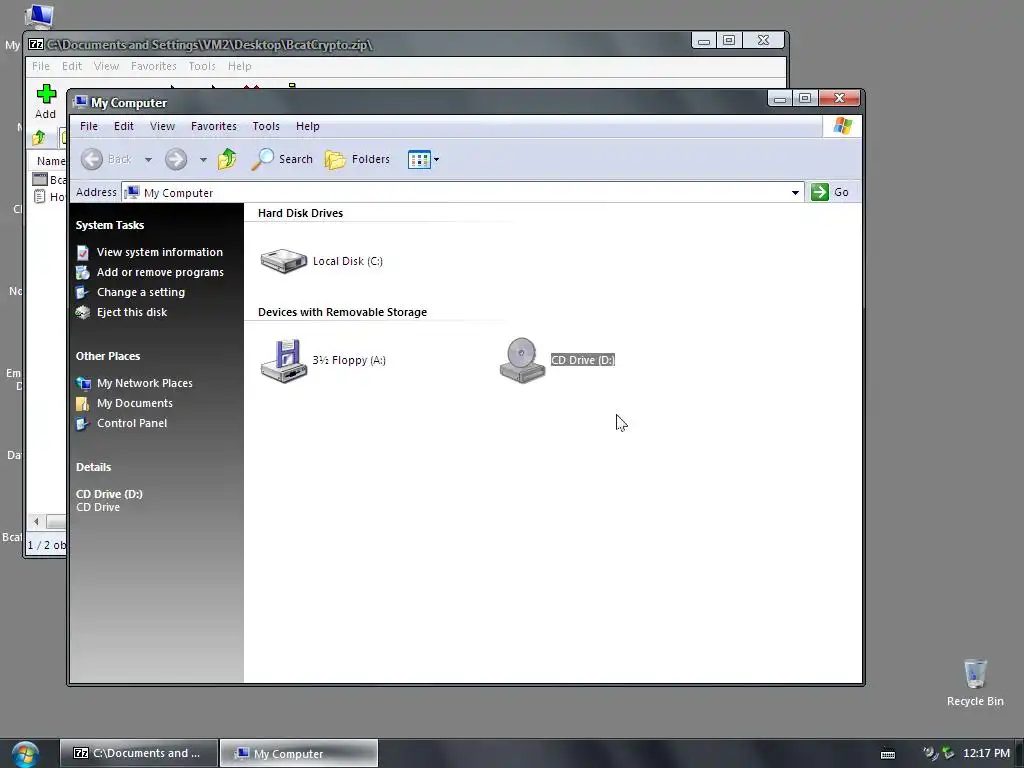Viewport: 1024px width, 768px height.
Task: Click the keyboard icon in system tray
Action: point(888,754)
